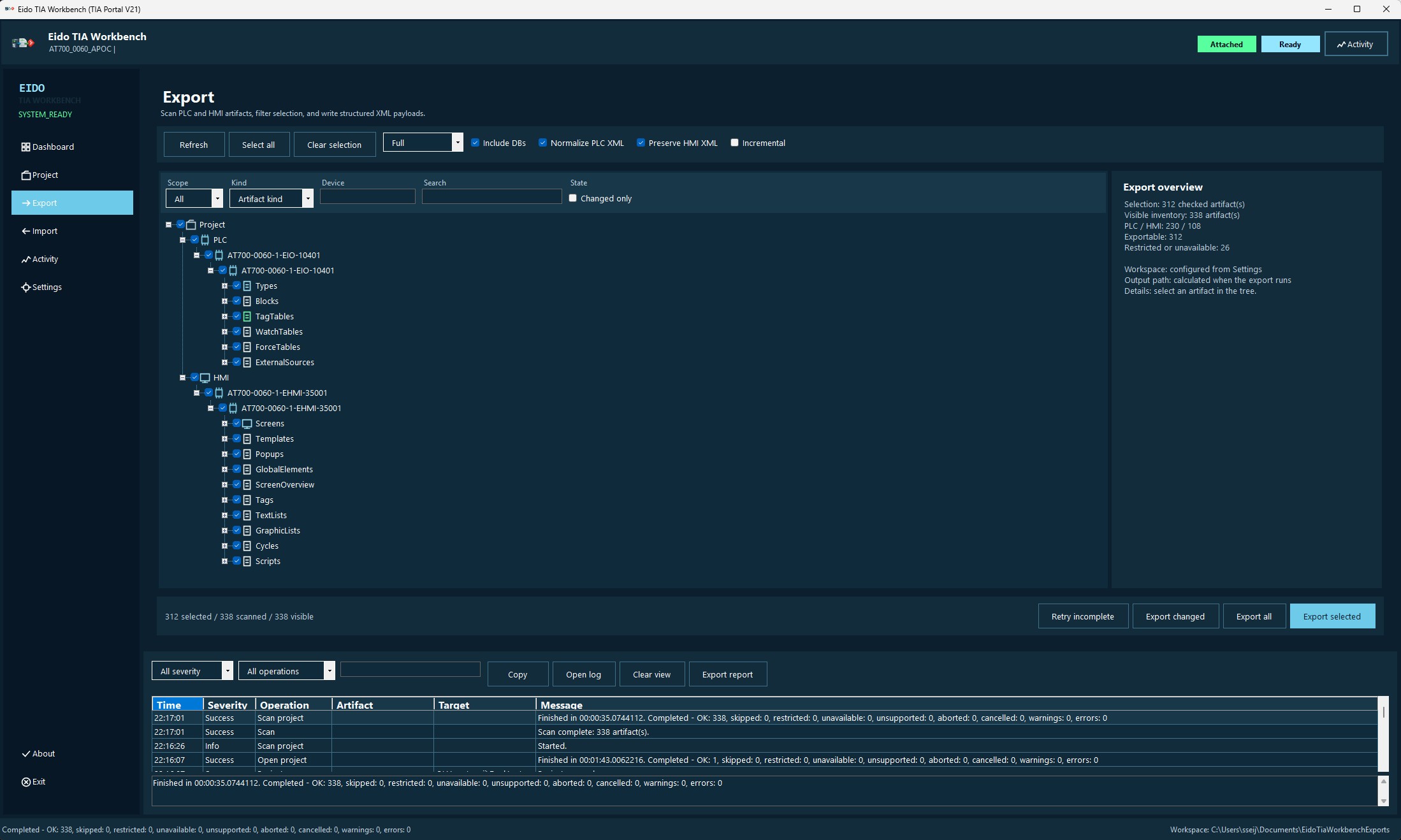Click the first AT700-0060-1-EIO-10401 device icon
1401x840 pixels.
[x=219, y=256]
